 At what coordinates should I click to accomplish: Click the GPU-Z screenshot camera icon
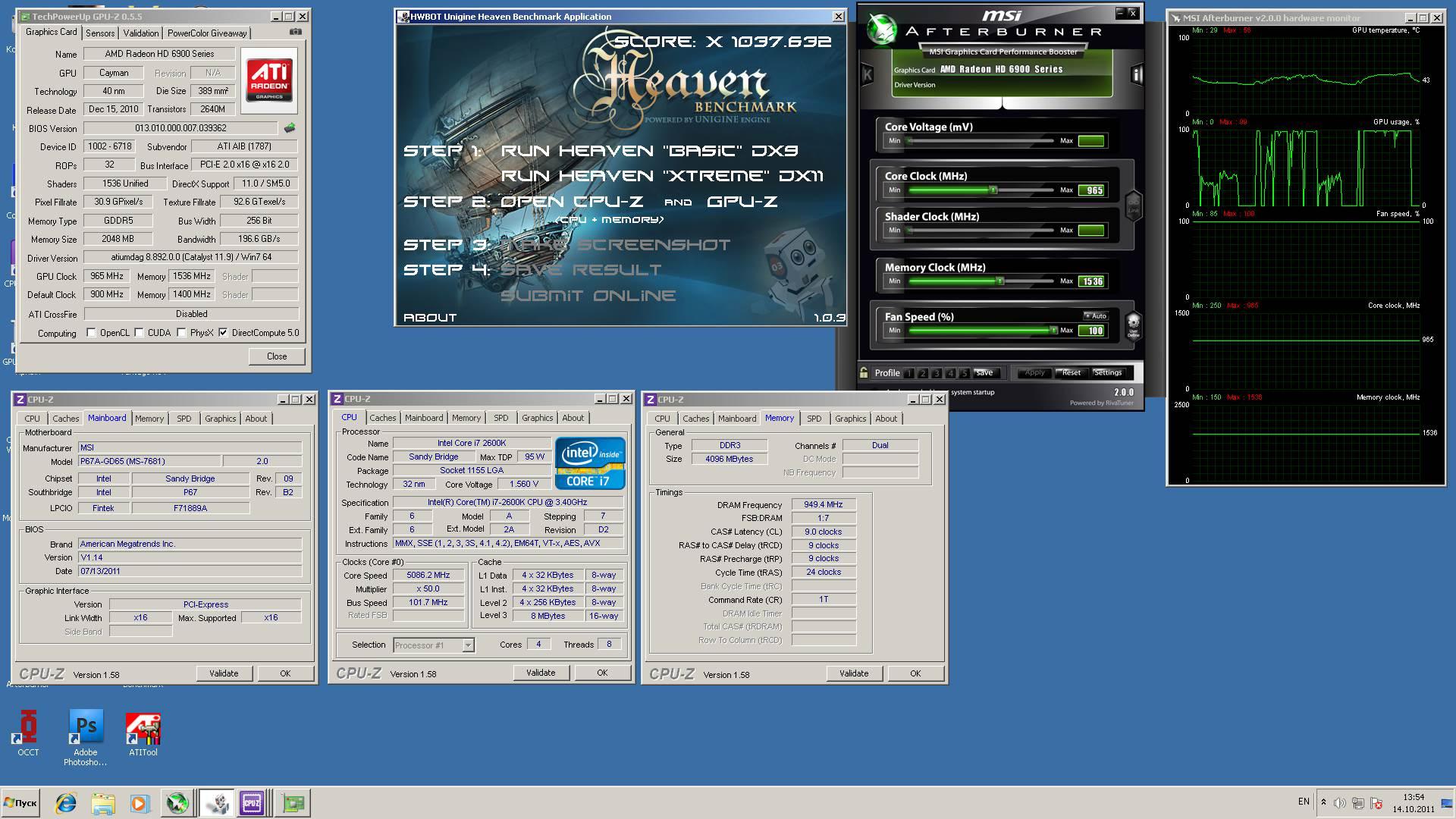pyautogui.click(x=296, y=32)
